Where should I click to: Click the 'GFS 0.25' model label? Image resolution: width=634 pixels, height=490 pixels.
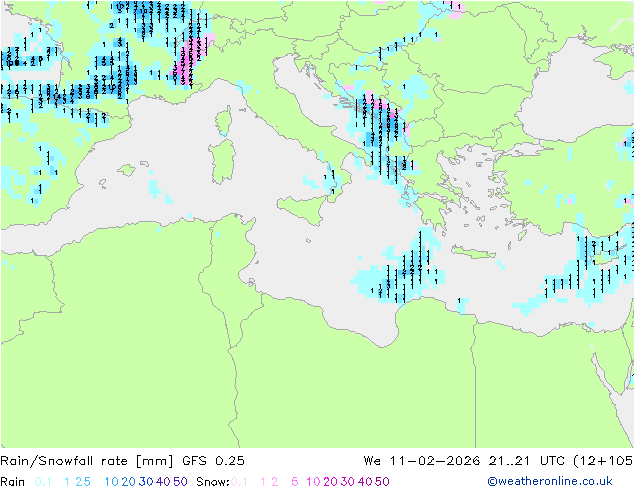[x=213, y=461]
